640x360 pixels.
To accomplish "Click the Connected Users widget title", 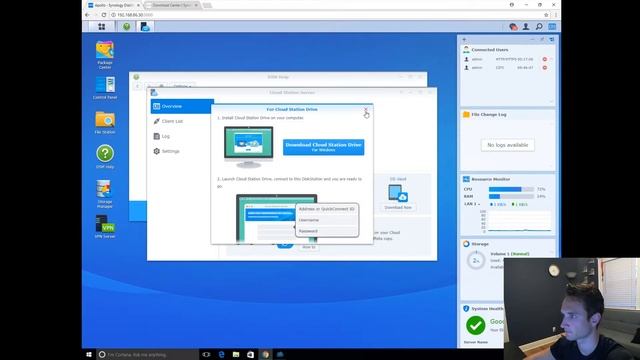I will point(490,50).
